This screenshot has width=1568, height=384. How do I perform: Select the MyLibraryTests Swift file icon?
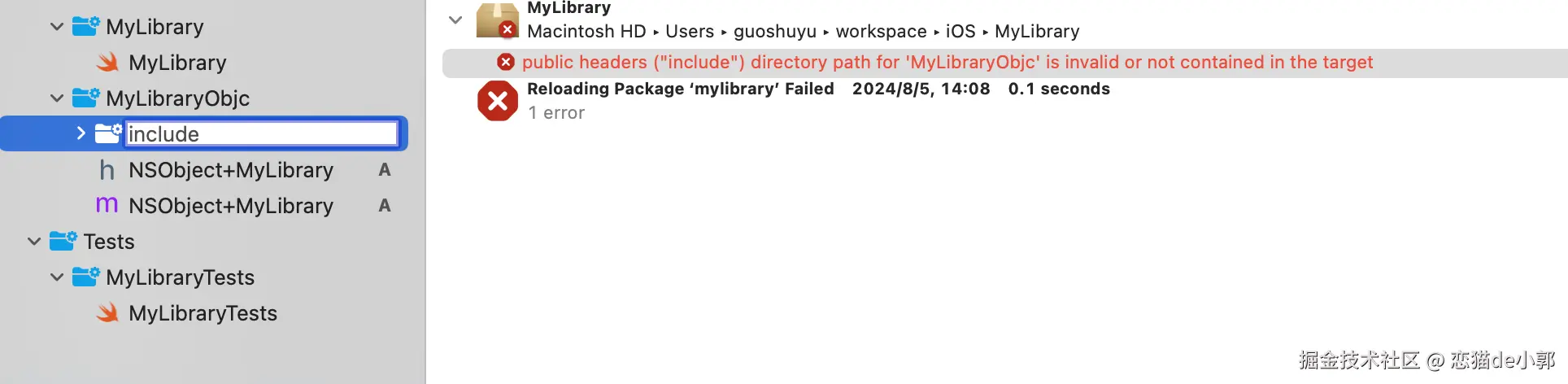coord(107,312)
